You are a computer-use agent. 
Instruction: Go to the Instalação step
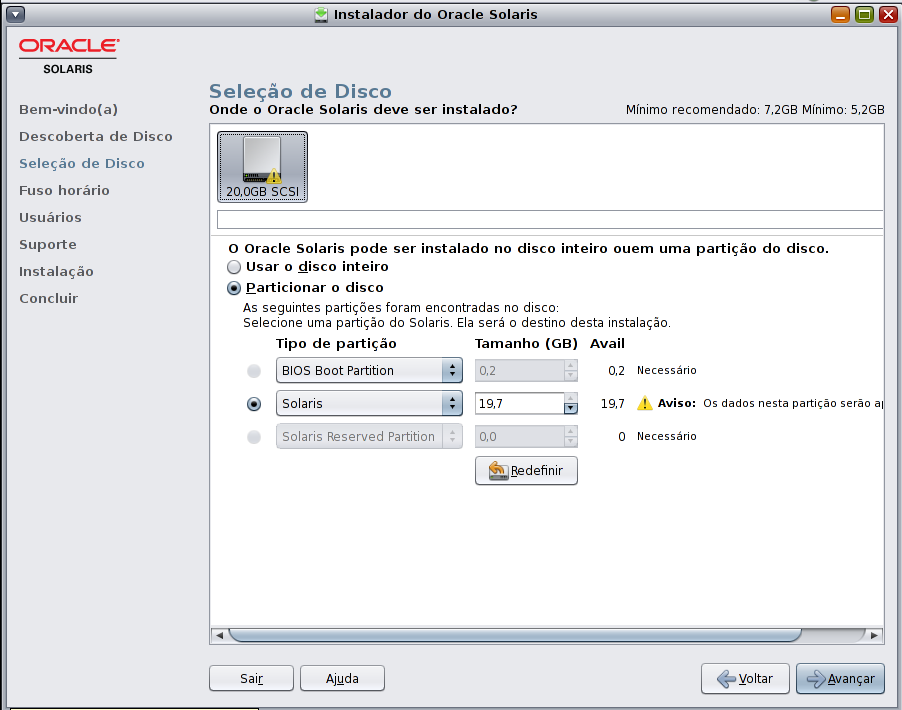pos(56,272)
